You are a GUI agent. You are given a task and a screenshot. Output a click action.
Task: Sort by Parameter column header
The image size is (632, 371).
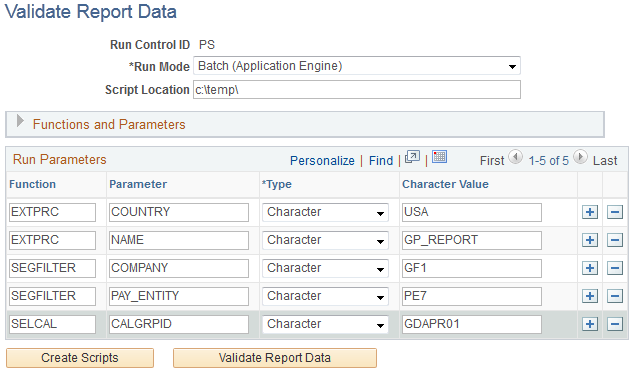coord(138,184)
